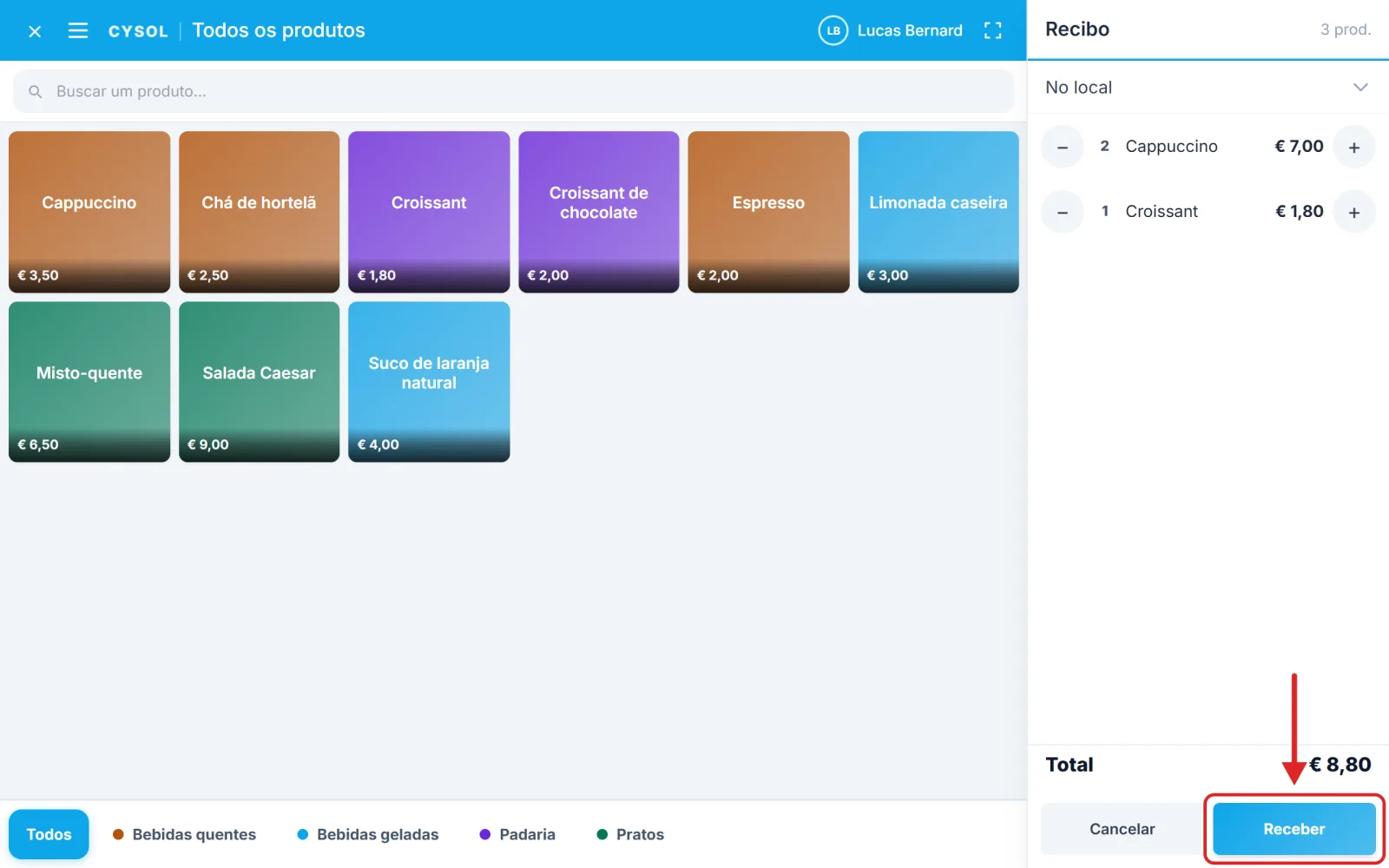The width and height of the screenshot is (1389, 868).
Task: Add Chá de hortelã product tile
Action: [259, 212]
